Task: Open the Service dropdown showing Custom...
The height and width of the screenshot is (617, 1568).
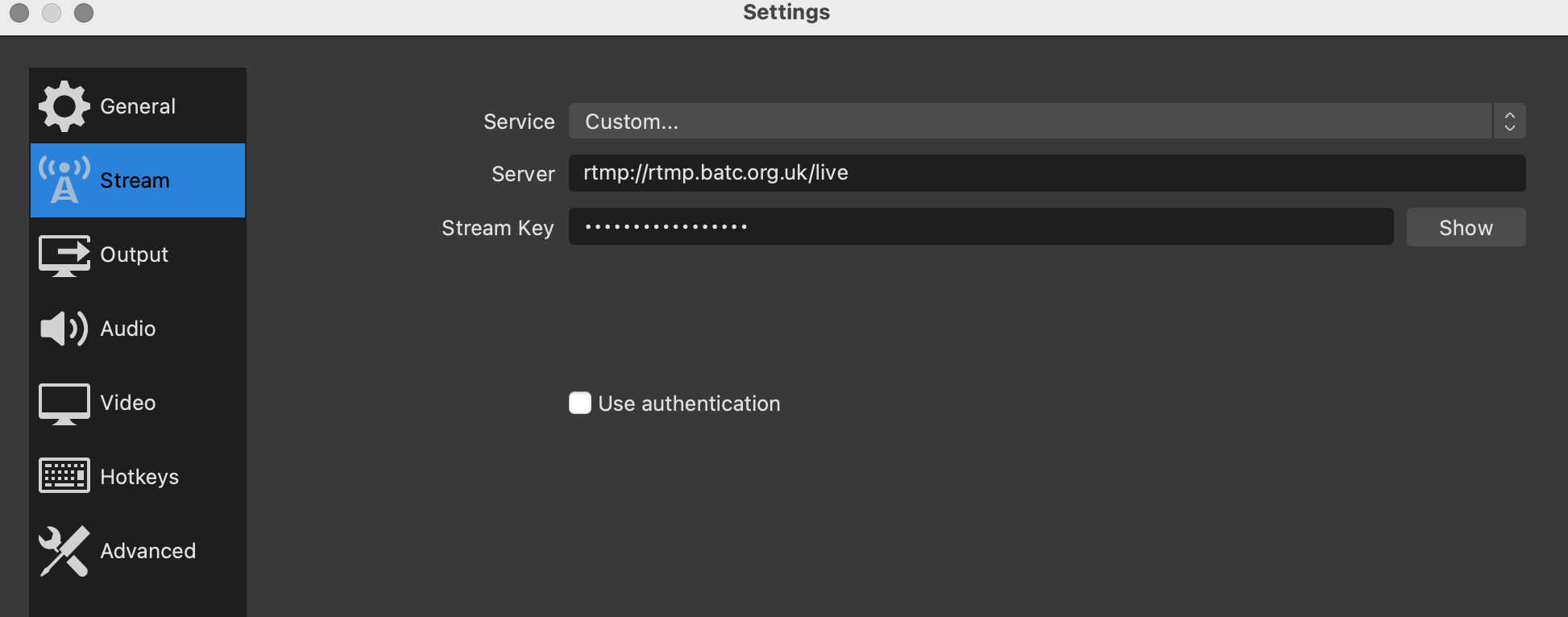Action: (1030, 122)
